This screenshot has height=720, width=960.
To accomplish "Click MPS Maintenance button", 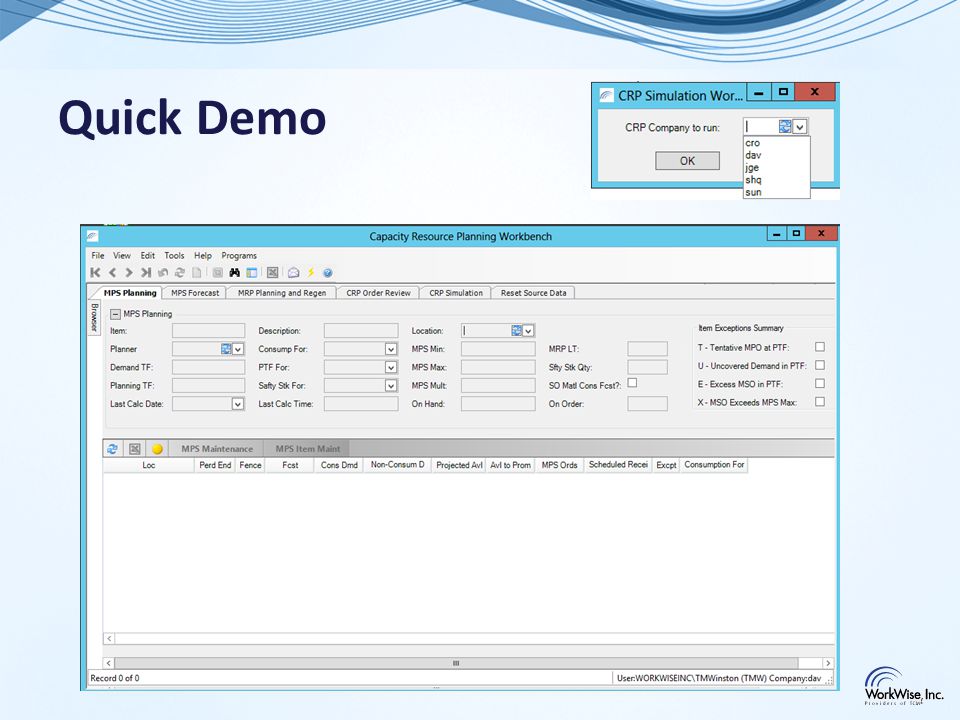I will click(217, 449).
